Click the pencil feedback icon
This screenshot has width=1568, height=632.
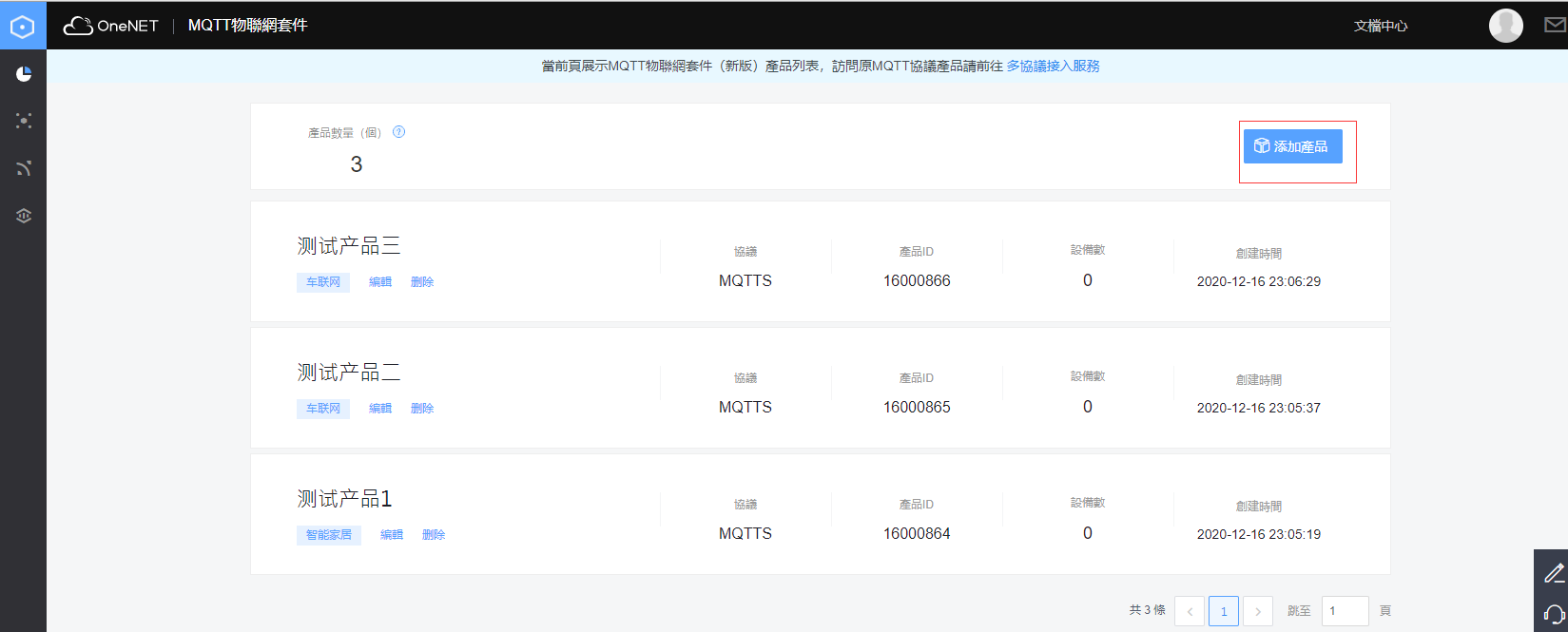click(x=1553, y=572)
